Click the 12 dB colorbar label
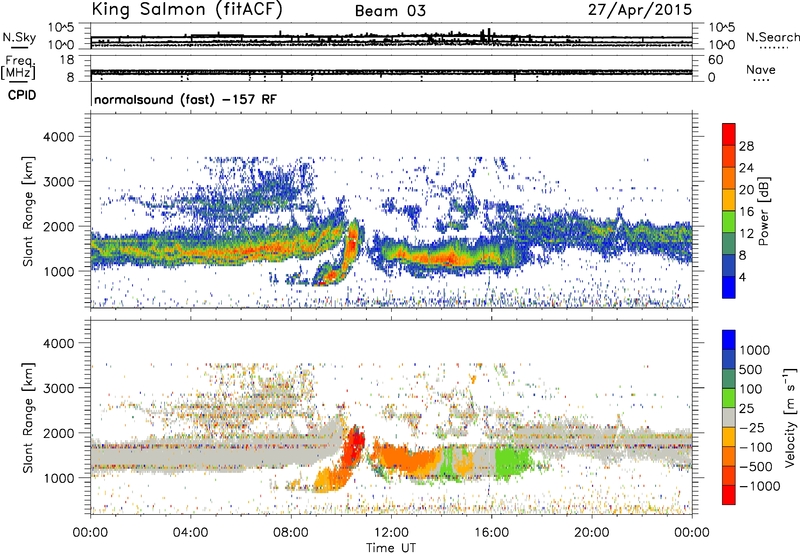800x554 pixels. pyautogui.click(x=746, y=234)
